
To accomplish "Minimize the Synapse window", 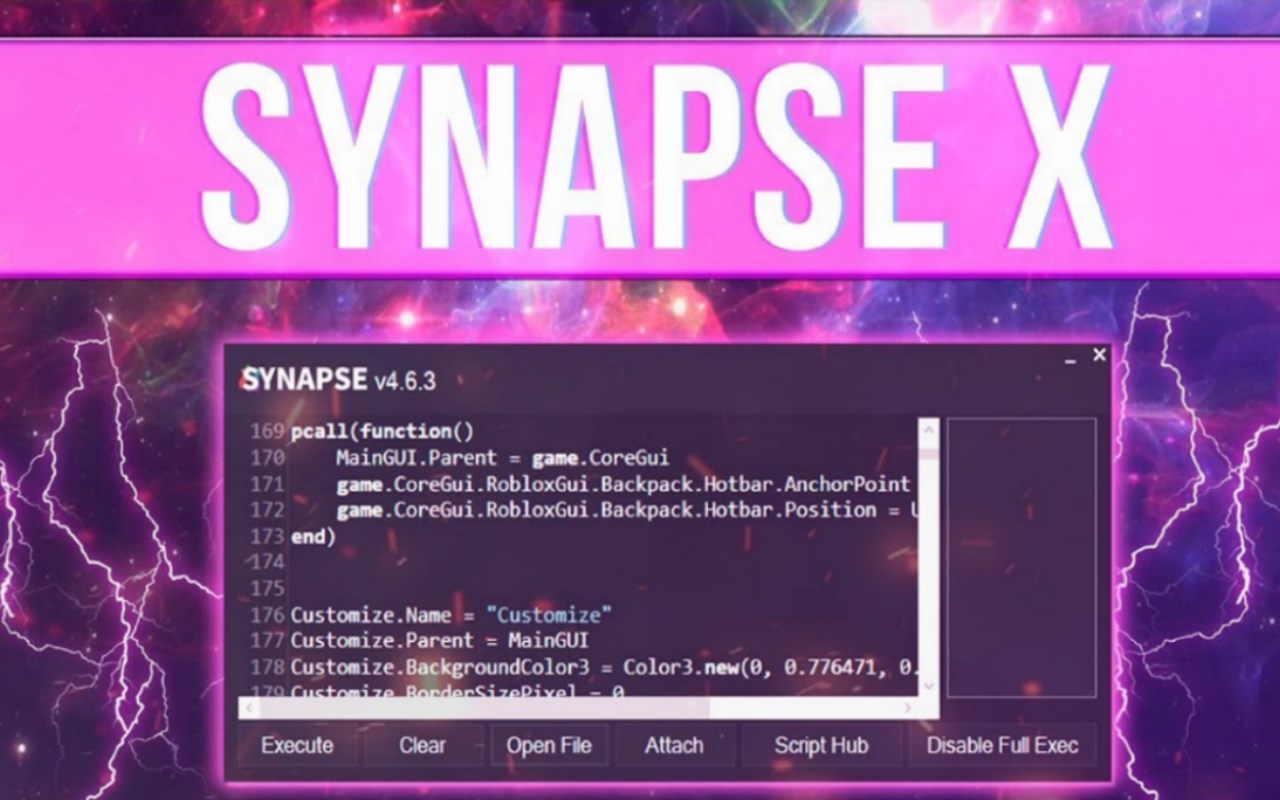I will [1071, 358].
